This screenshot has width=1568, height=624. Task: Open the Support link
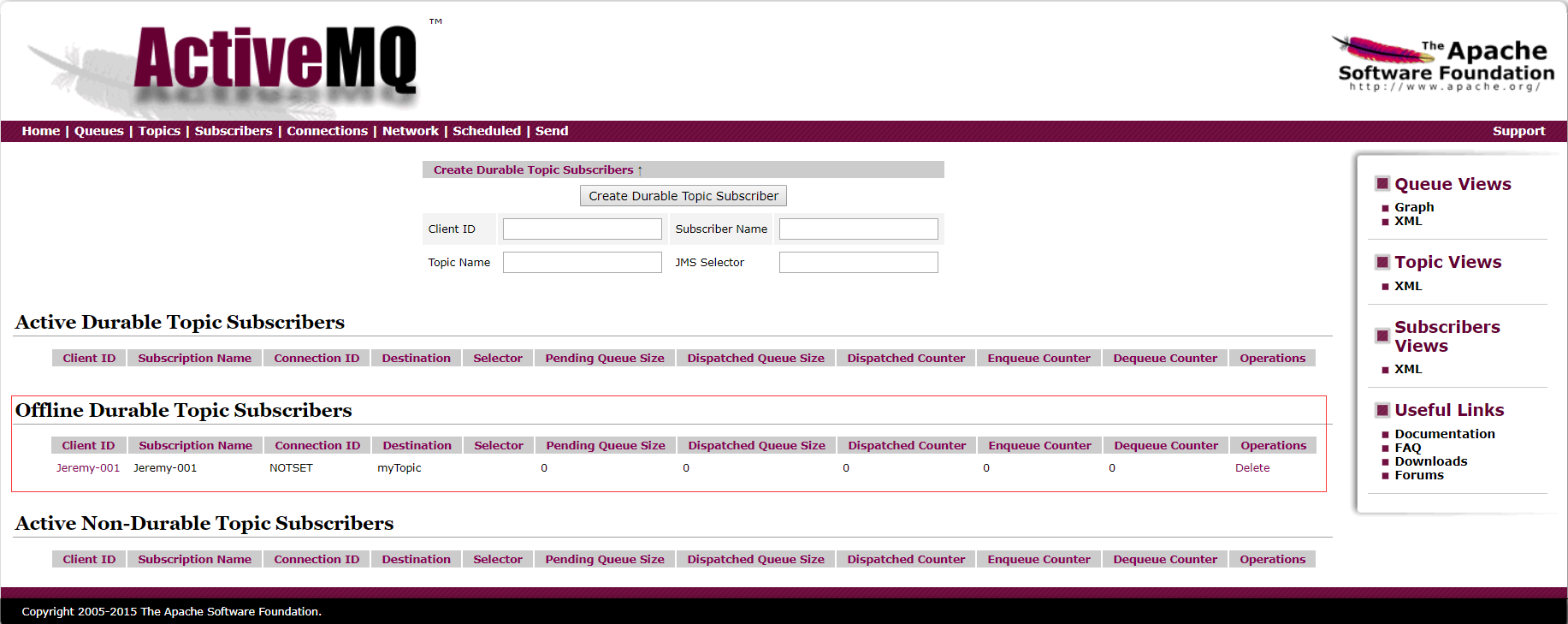point(1519,131)
